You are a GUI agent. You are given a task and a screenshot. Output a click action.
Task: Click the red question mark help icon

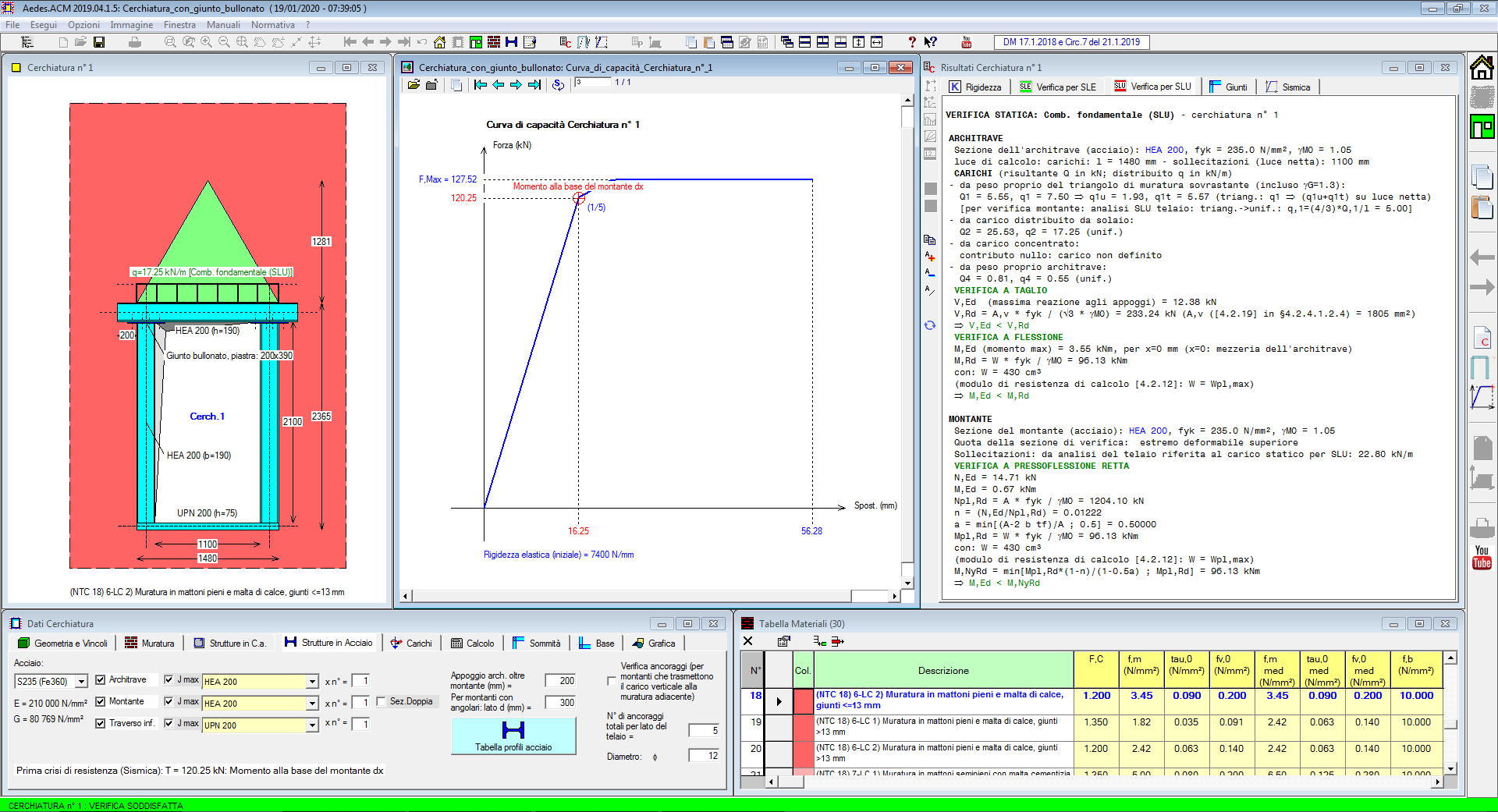[x=911, y=42]
